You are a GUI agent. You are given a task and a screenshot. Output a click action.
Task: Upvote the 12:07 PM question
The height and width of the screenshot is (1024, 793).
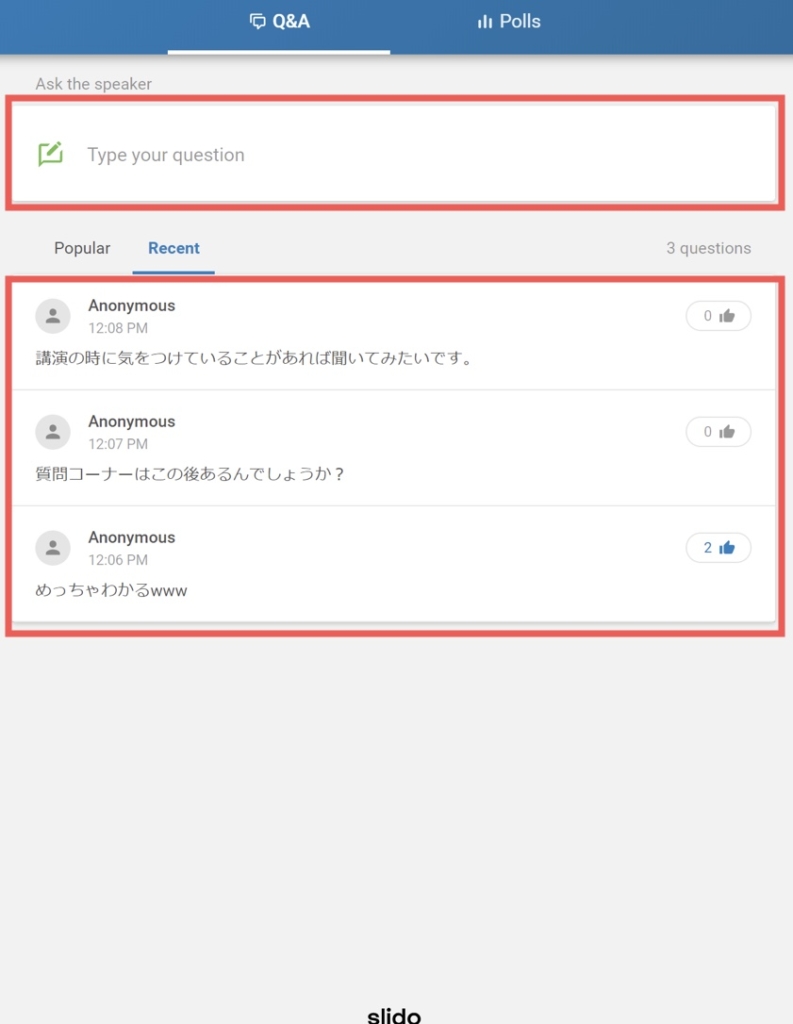click(718, 432)
